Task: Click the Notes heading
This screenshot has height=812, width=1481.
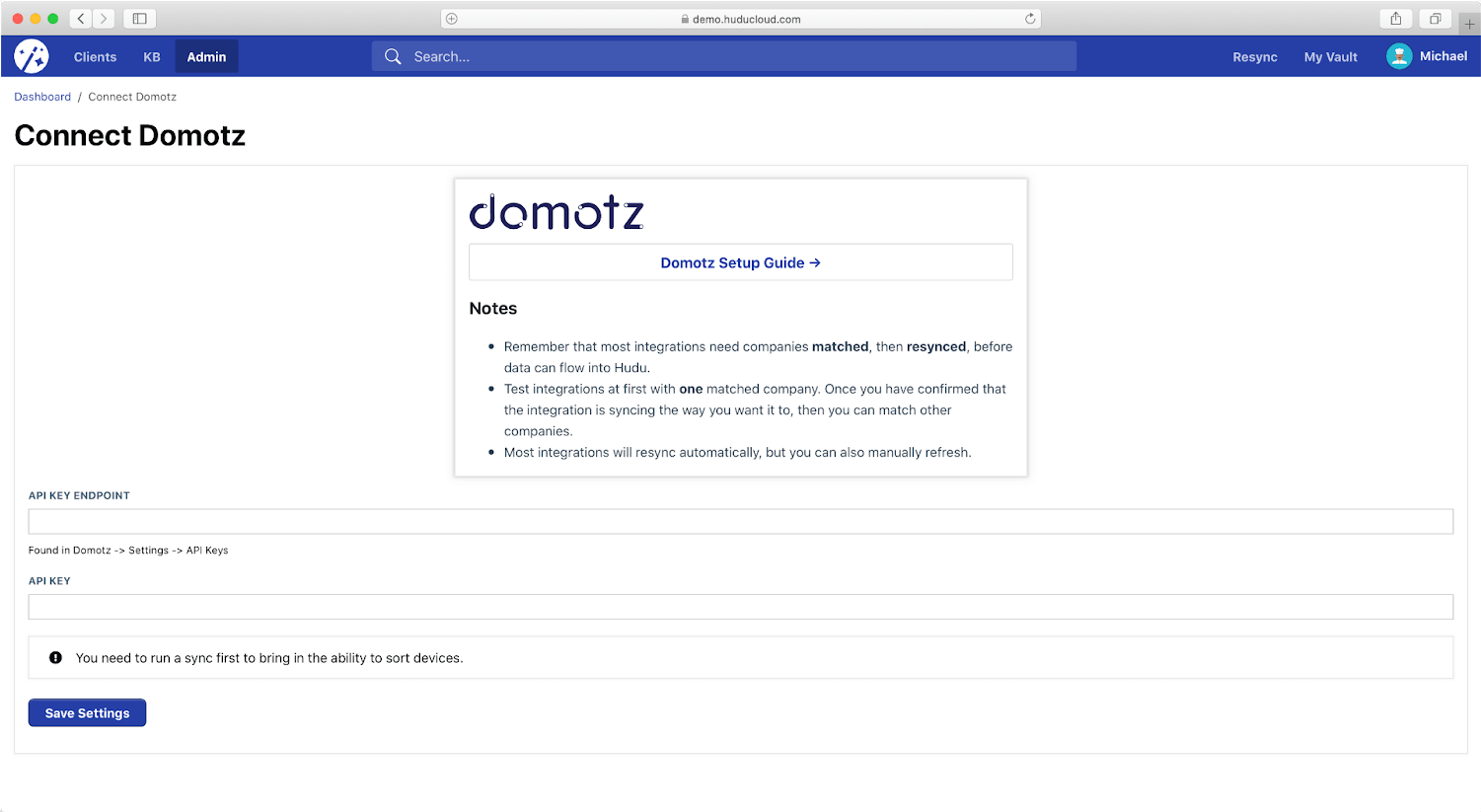Action: click(x=493, y=308)
